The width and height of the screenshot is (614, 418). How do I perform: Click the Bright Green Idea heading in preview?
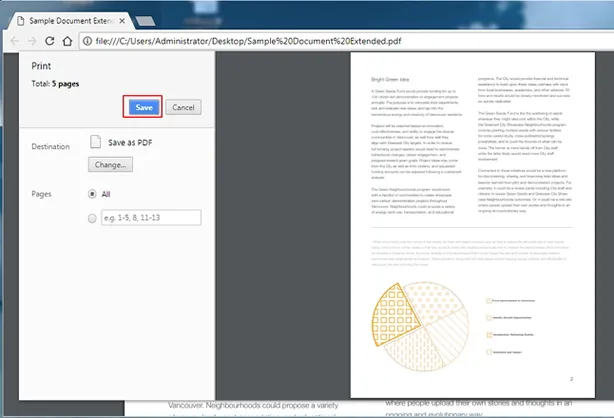(390, 80)
